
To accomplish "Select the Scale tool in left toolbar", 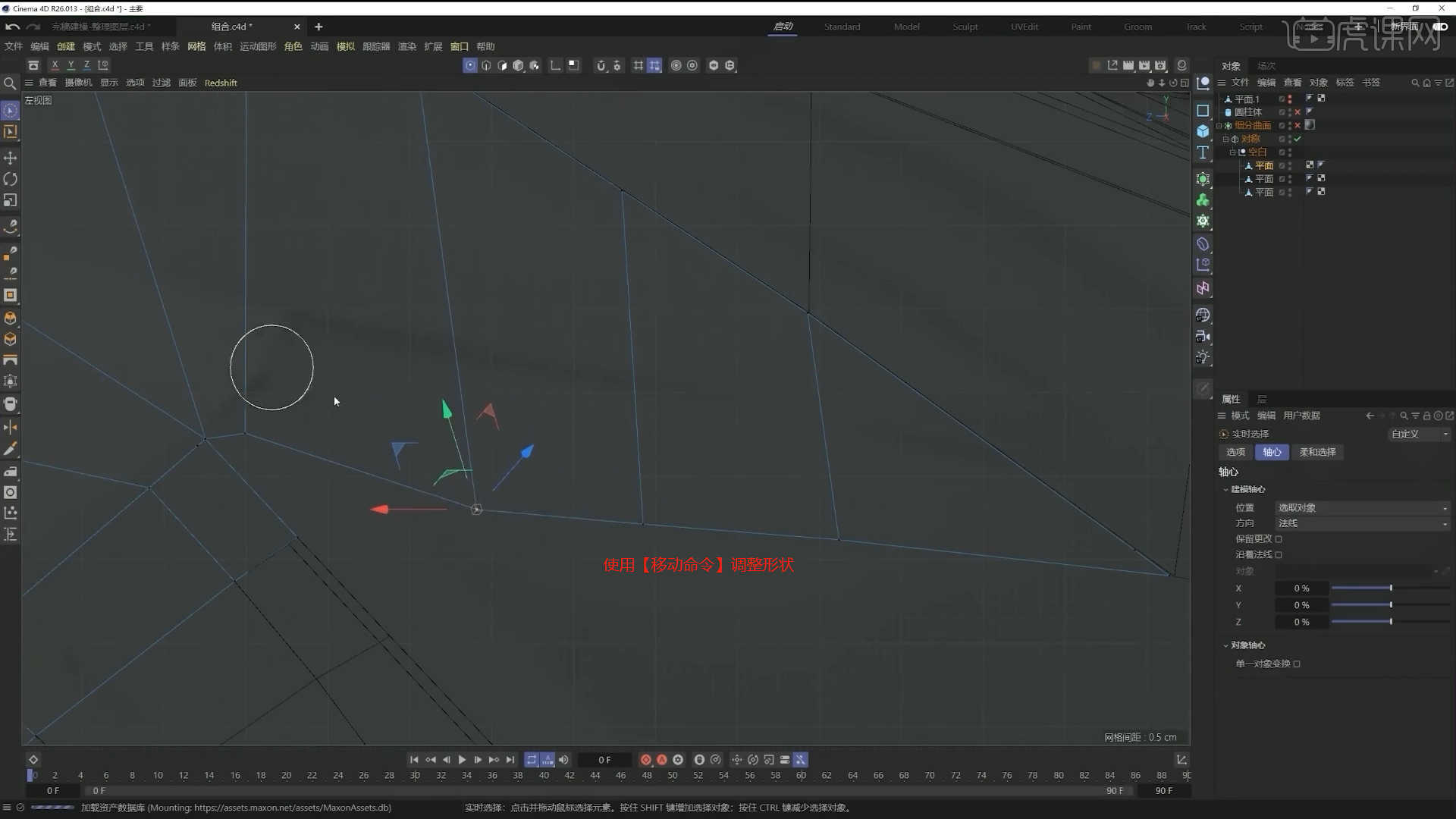I will (x=11, y=200).
